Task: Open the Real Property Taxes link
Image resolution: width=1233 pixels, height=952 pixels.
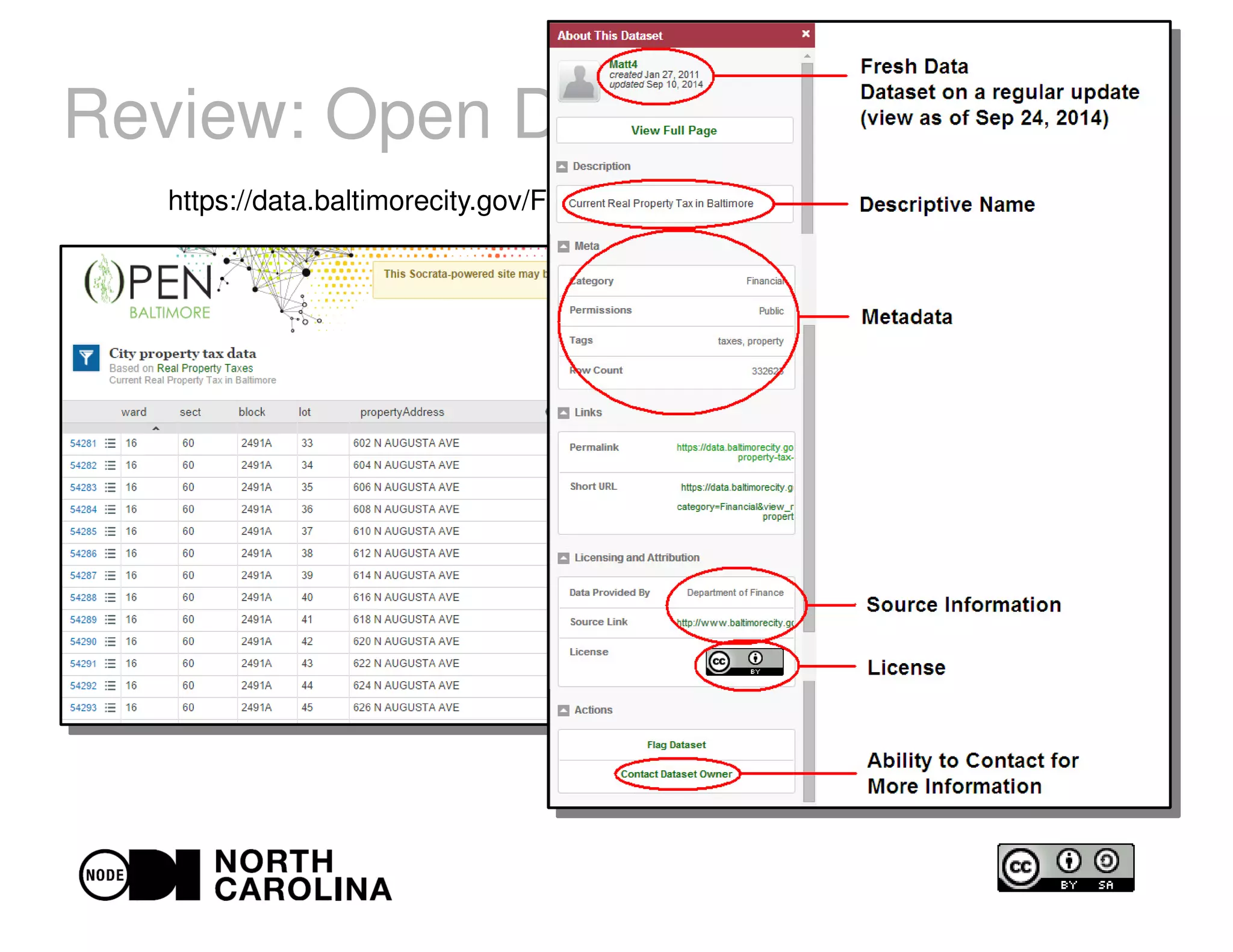Action: pos(205,368)
